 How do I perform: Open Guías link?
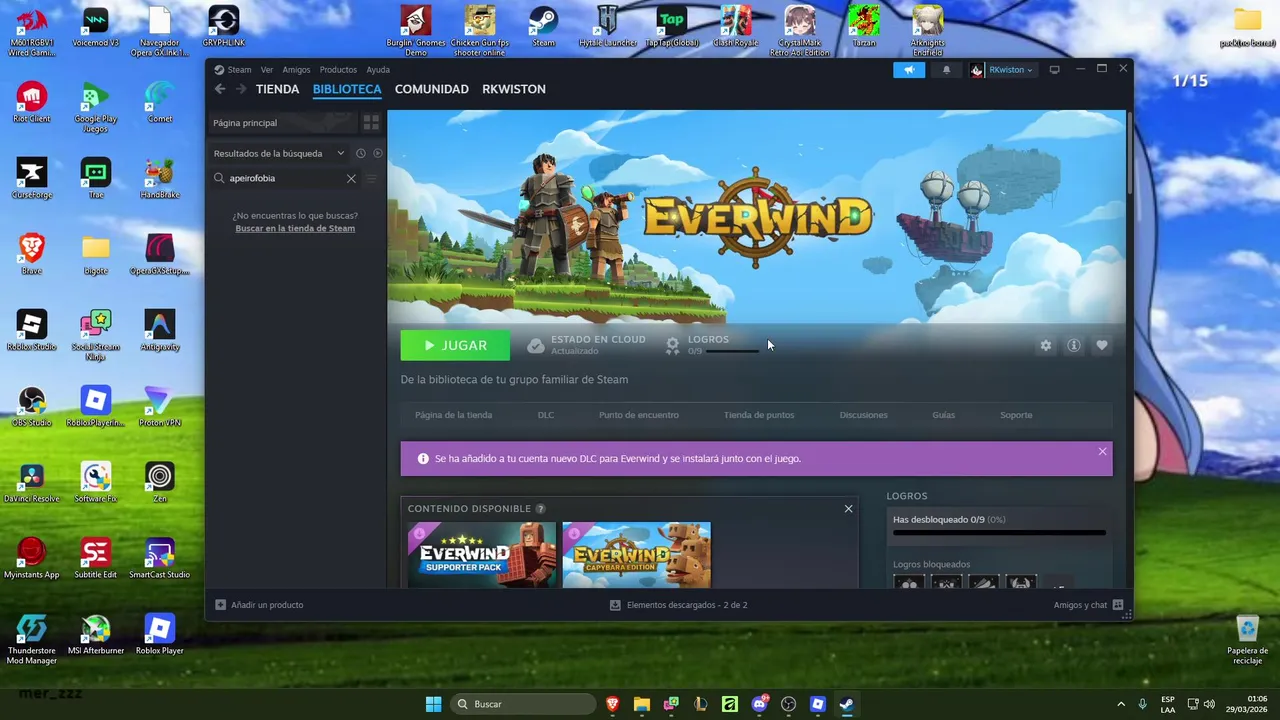tap(944, 415)
